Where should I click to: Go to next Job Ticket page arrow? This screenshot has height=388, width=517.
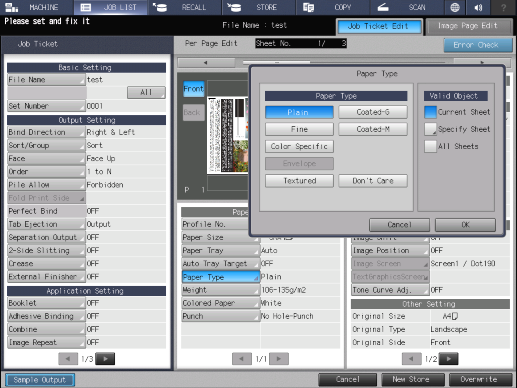tap(105, 359)
